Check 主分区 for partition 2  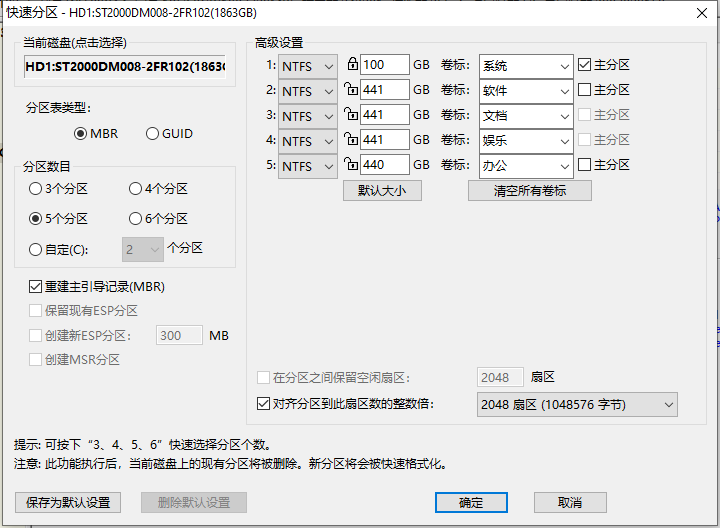point(603,90)
